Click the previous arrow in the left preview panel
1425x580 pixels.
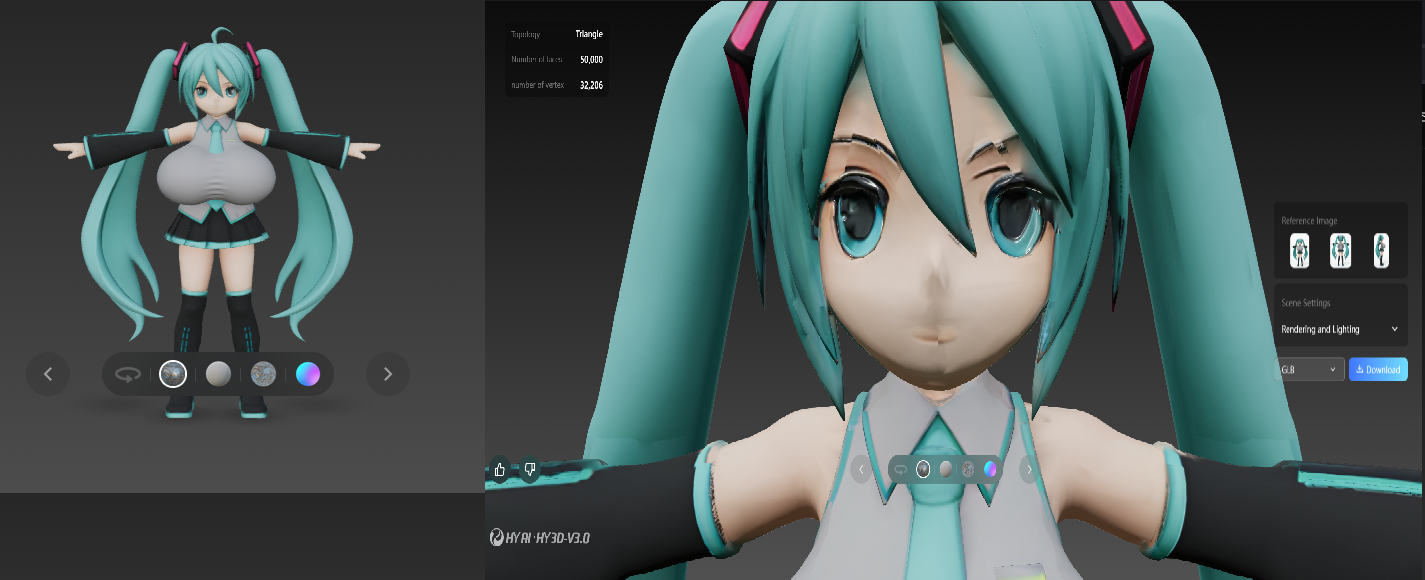(x=48, y=374)
